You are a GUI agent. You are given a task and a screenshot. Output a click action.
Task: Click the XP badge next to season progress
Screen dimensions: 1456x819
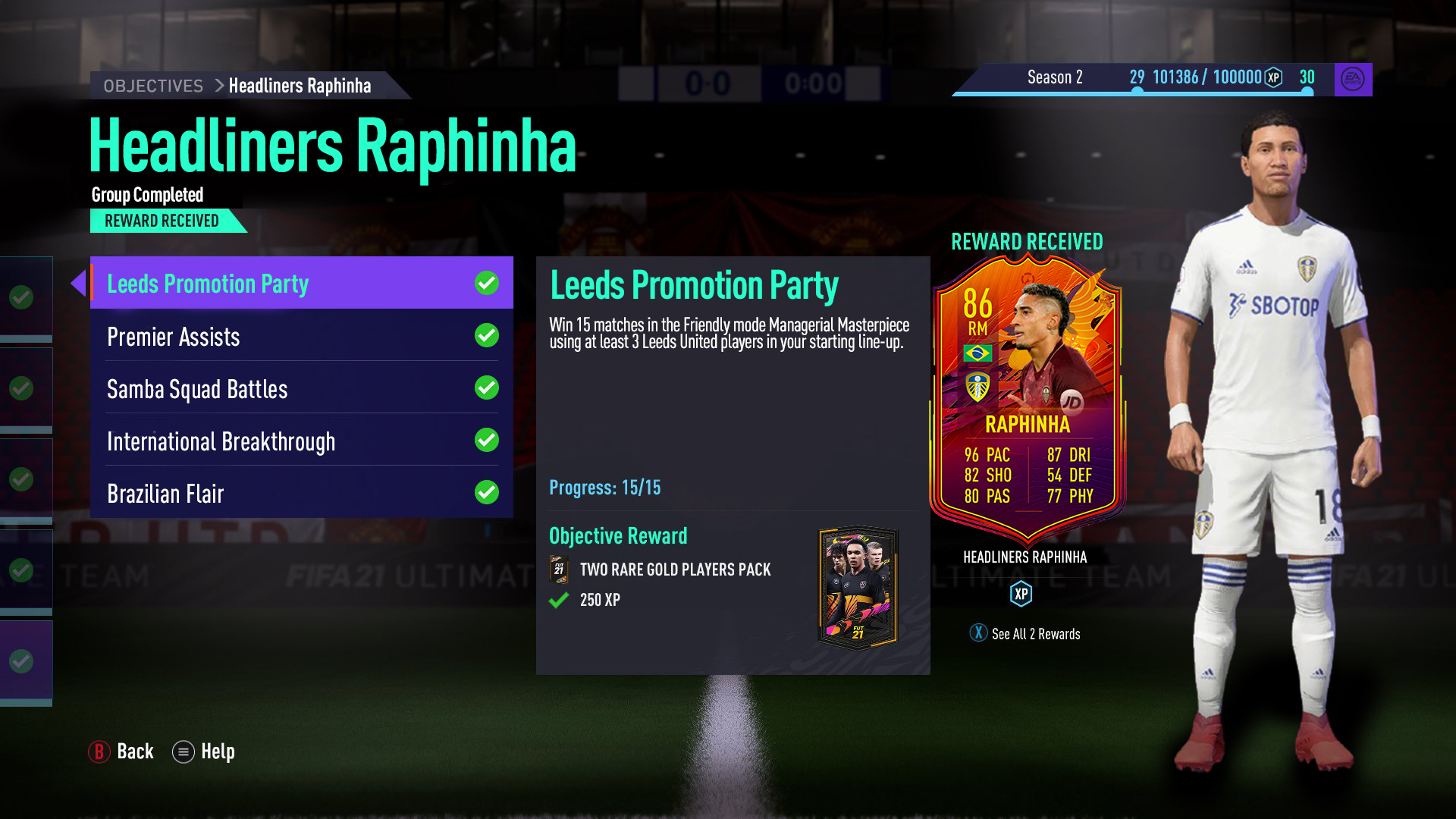(x=1274, y=77)
